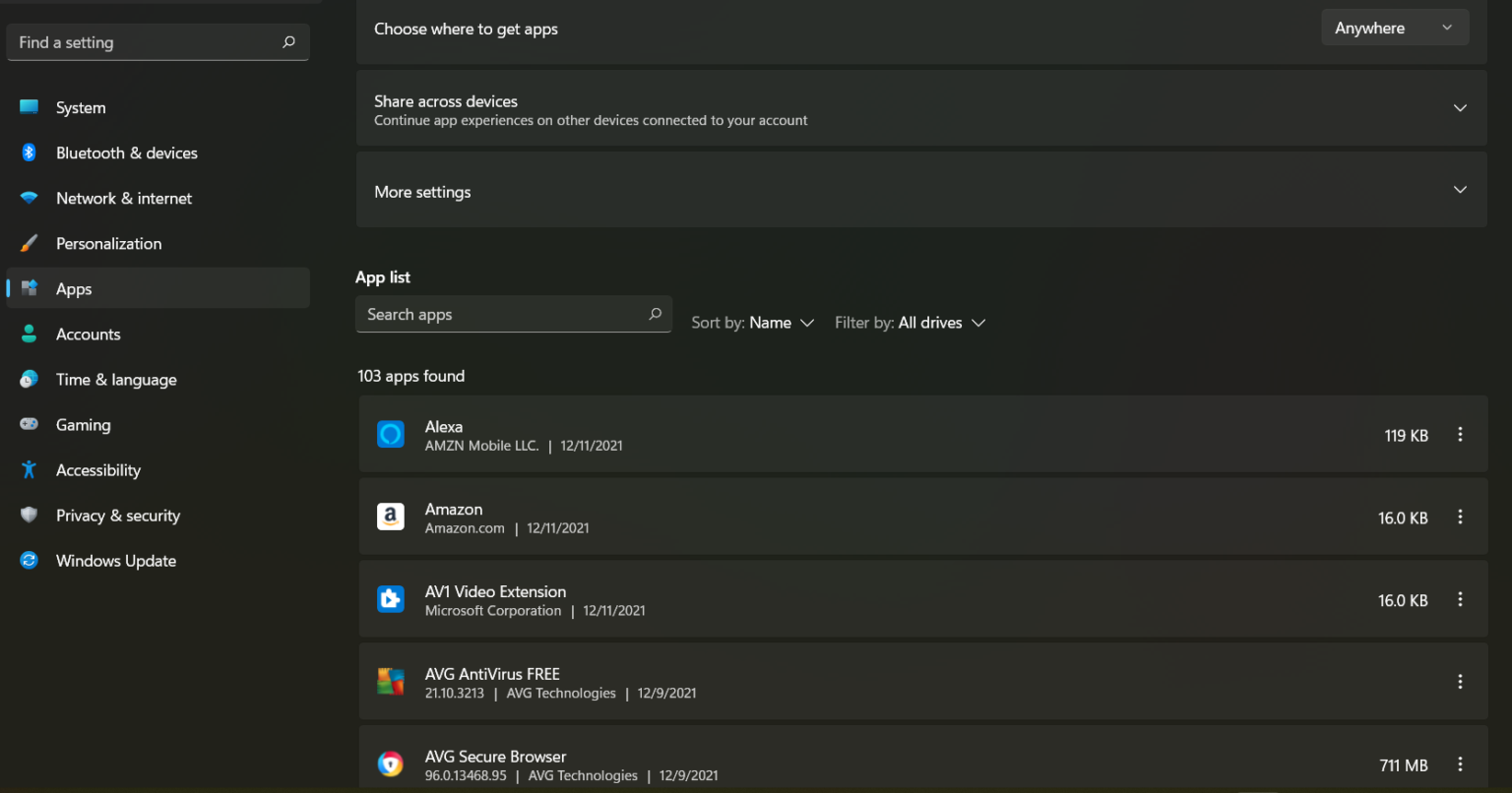Open Privacy & security settings
1512x793 pixels.
pyautogui.click(x=157, y=515)
